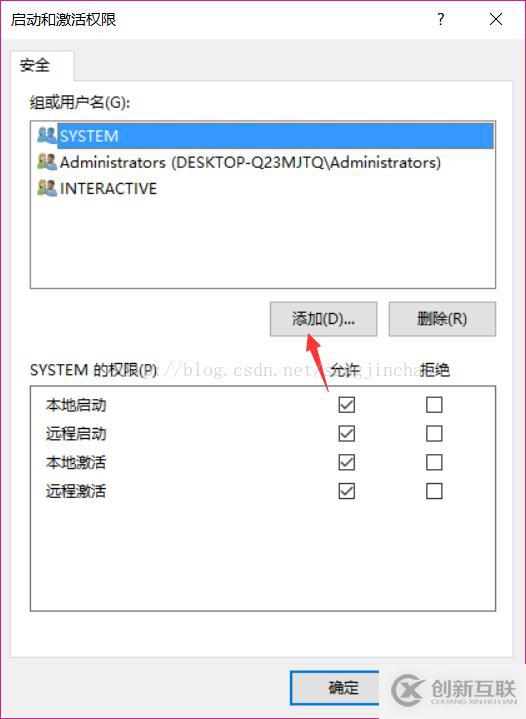The image size is (526, 719).
Task: Check Deny box for 本地激活
Action: click(434, 462)
